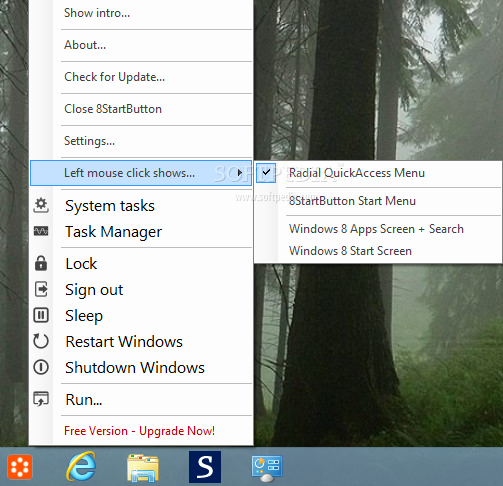Screen dimensions: 503x486
Task: Toggle the Radial QuickAccess Menu checkmark
Action: [x=266, y=173]
